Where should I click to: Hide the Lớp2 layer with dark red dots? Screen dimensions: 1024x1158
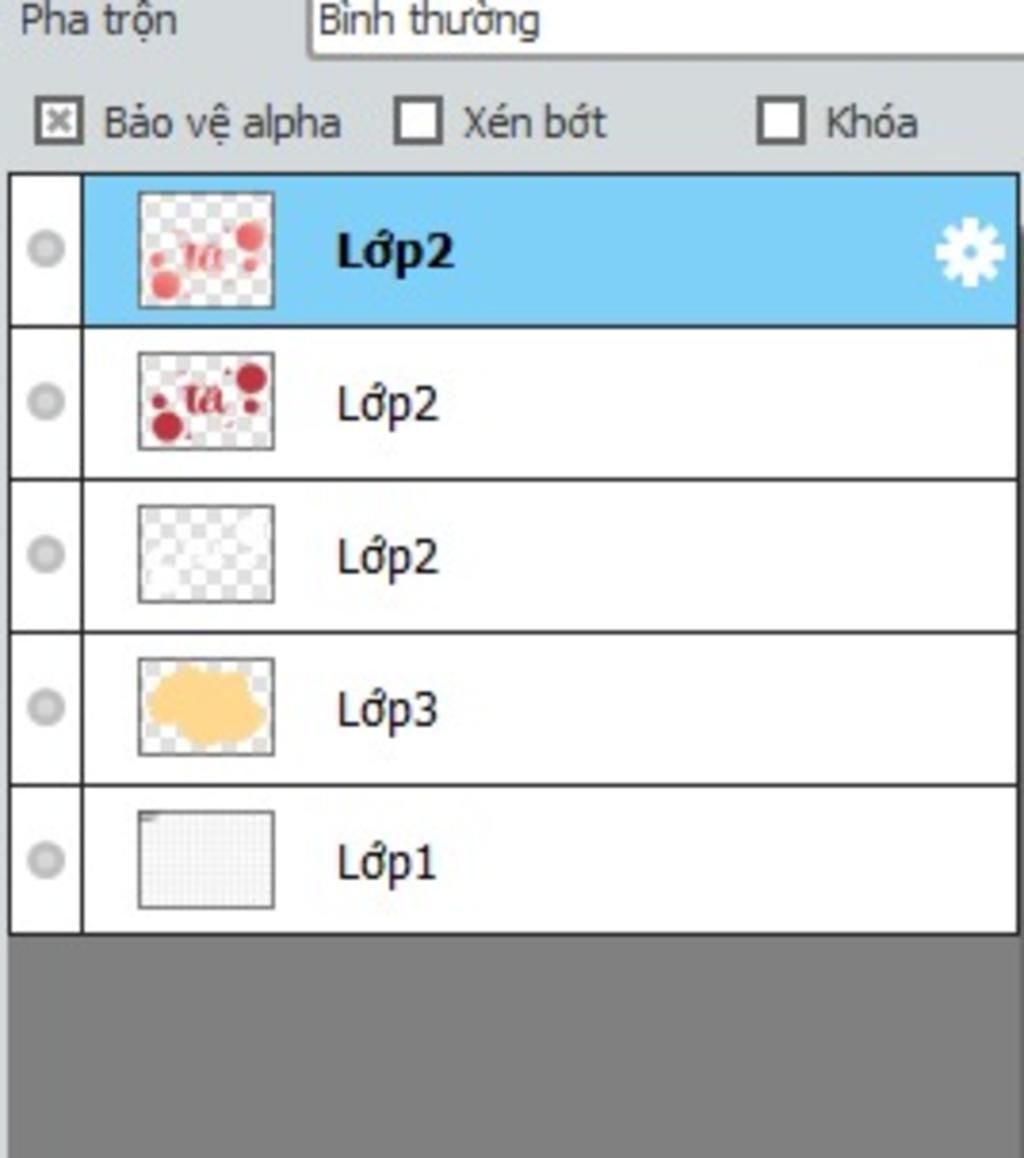pyautogui.click(x=46, y=402)
